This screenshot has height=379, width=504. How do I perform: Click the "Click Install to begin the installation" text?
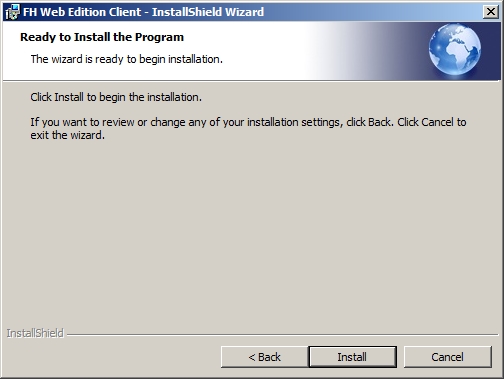[116, 97]
